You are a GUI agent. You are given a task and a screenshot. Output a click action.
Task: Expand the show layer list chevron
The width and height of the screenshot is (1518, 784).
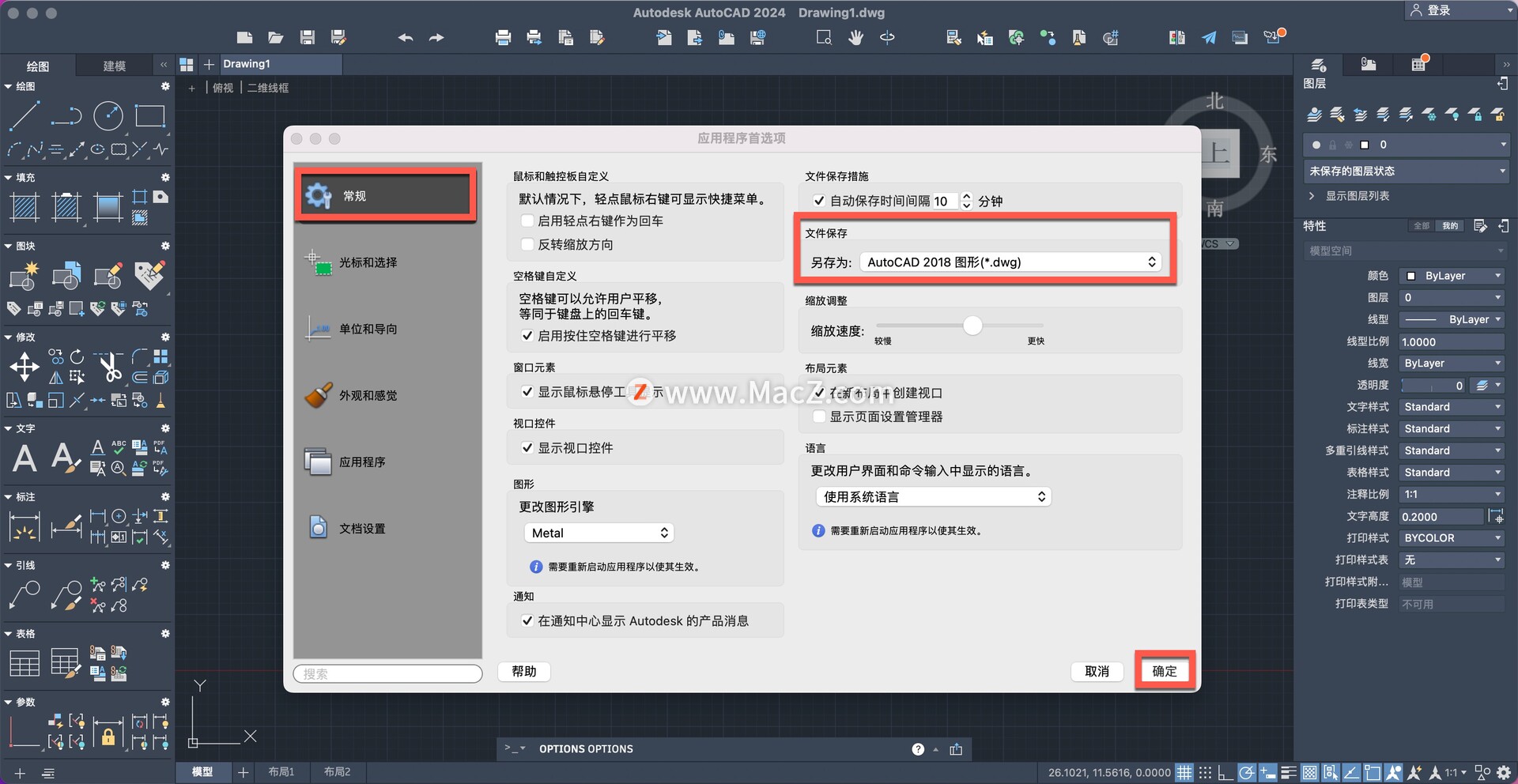pyautogui.click(x=1312, y=196)
